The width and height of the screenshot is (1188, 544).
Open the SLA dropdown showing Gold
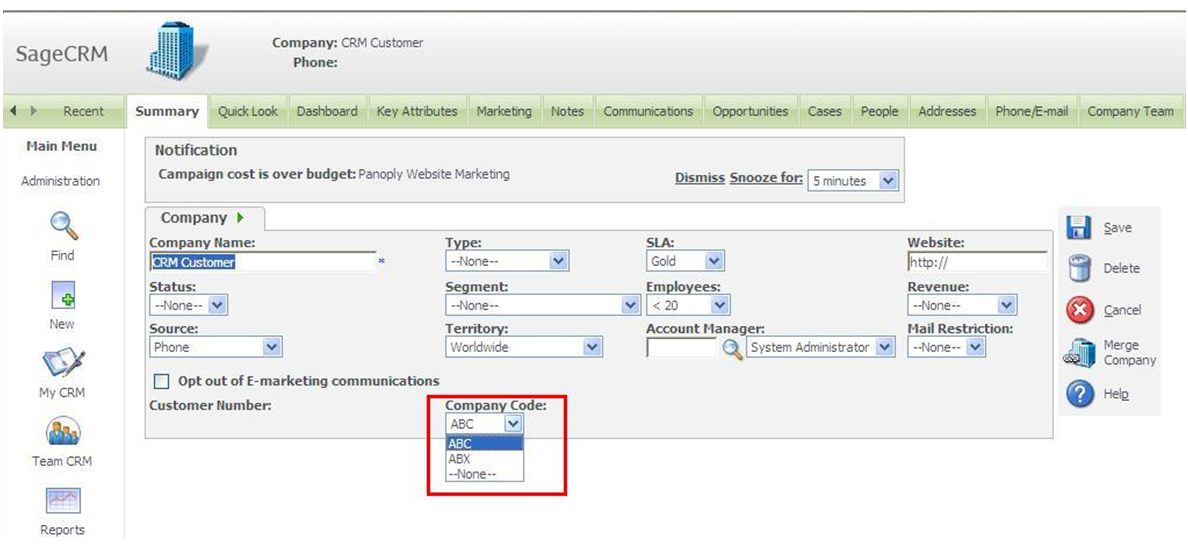(x=685, y=261)
